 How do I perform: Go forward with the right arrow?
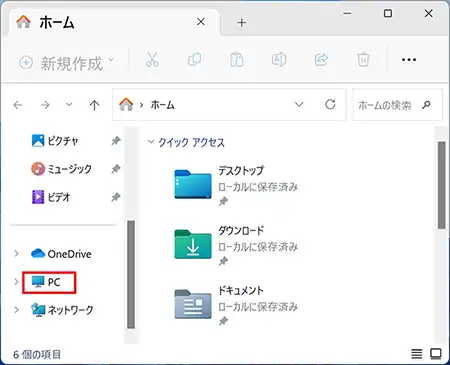pyautogui.click(x=45, y=105)
